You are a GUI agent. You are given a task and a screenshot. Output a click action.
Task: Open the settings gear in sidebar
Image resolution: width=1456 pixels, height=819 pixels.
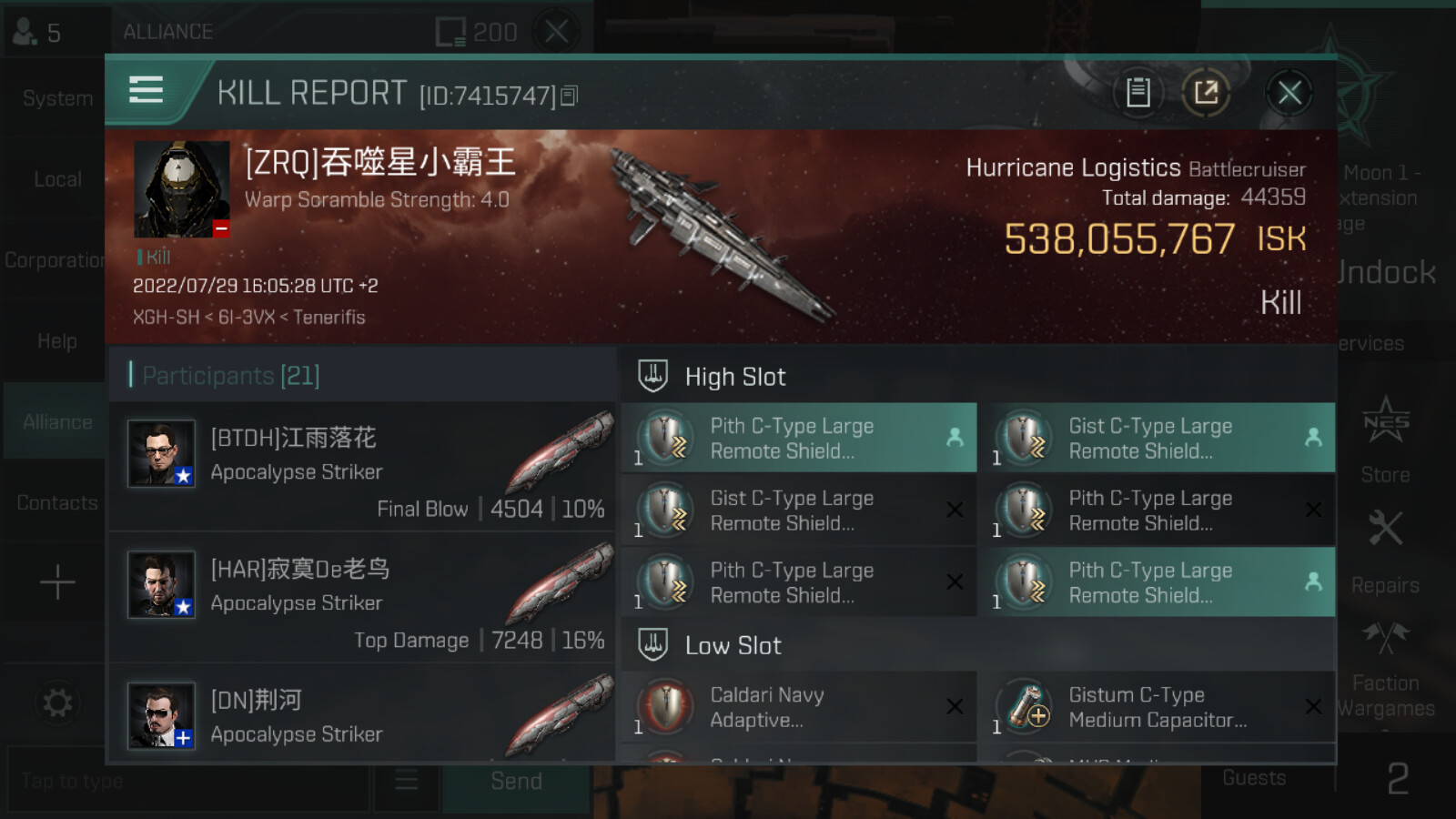(57, 703)
